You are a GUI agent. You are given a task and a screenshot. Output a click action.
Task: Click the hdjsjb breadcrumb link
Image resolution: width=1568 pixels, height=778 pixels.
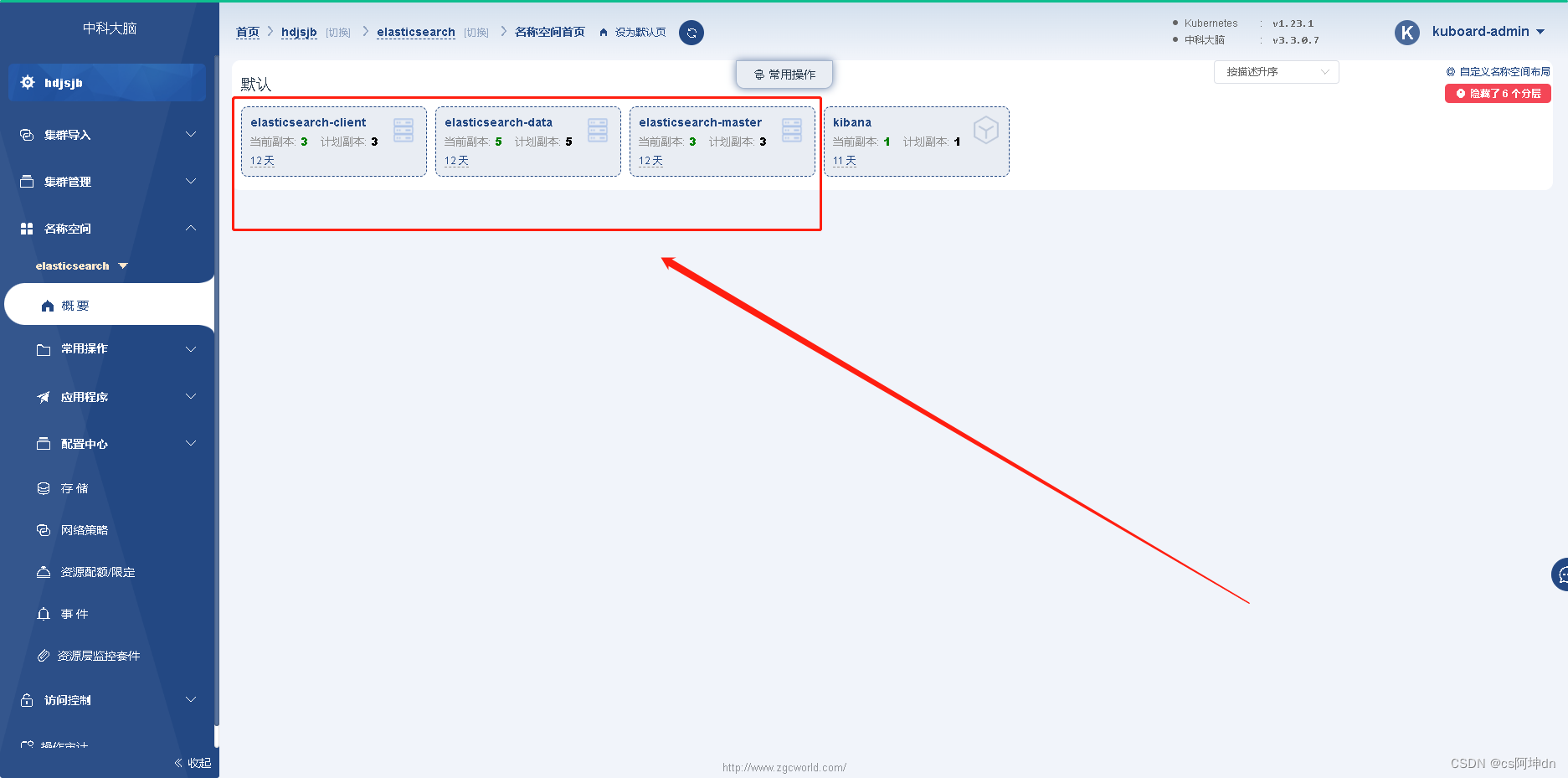[x=299, y=32]
